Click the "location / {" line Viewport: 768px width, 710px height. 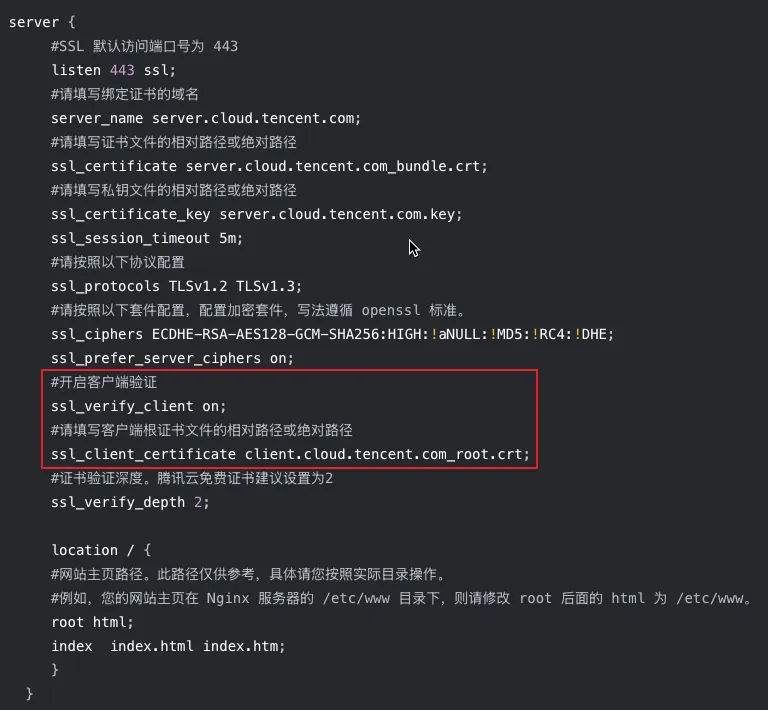(101, 550)
